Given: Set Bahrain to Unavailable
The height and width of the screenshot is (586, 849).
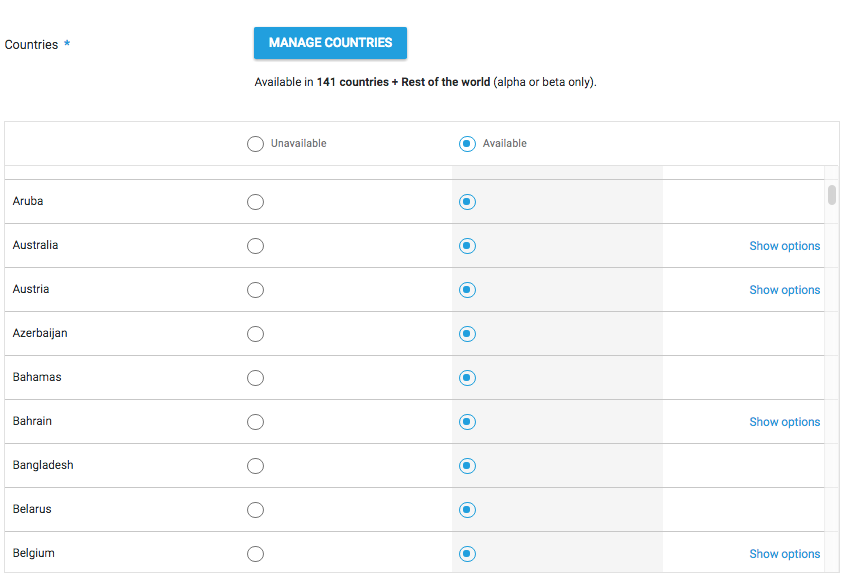Looking at the screenshot, I should (x=256, y=422).
